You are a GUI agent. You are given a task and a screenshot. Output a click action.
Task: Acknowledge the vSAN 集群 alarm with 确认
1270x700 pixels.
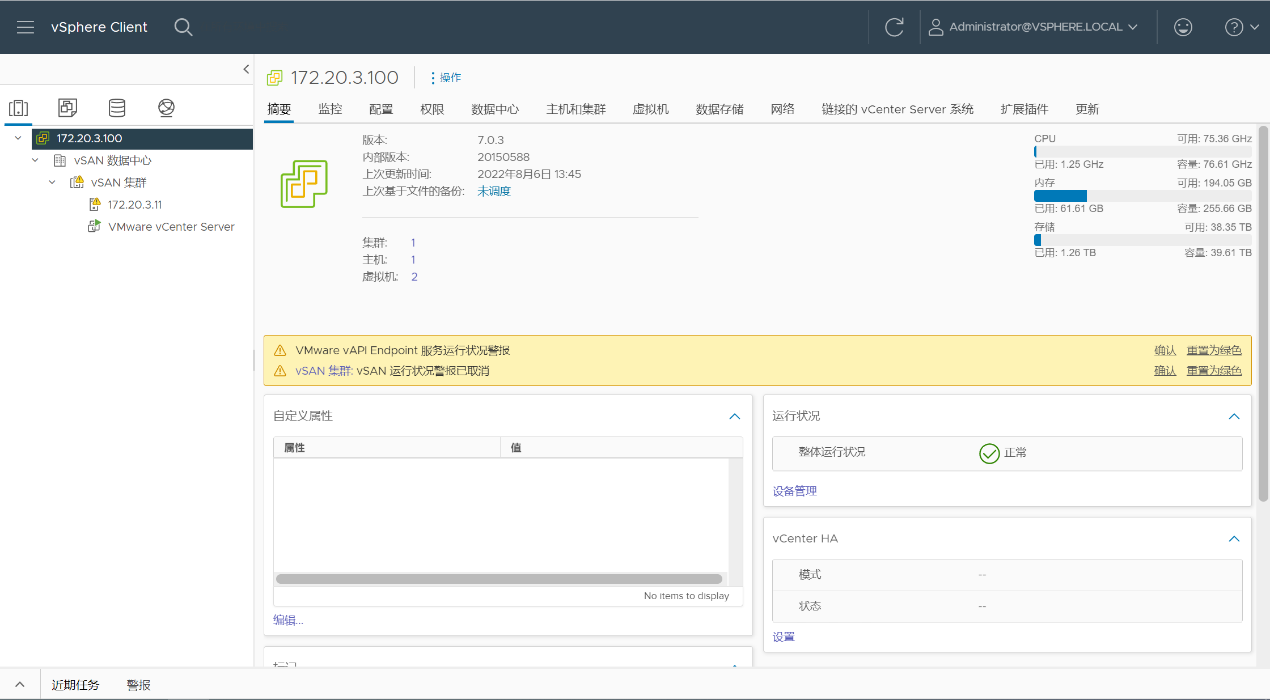tap(1165, 371)
